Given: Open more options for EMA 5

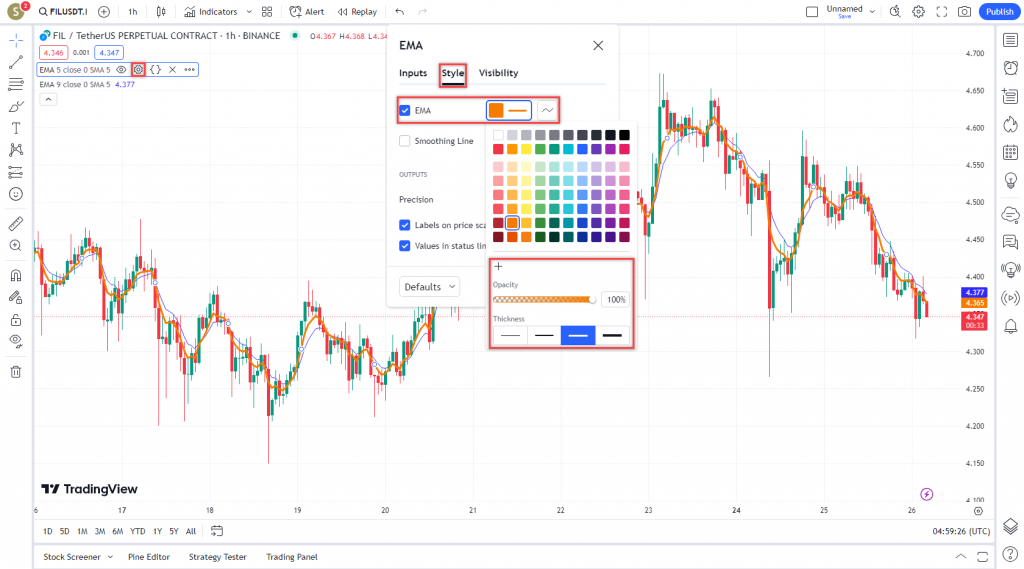Looking at the screenshot, I should click(189, 69).
